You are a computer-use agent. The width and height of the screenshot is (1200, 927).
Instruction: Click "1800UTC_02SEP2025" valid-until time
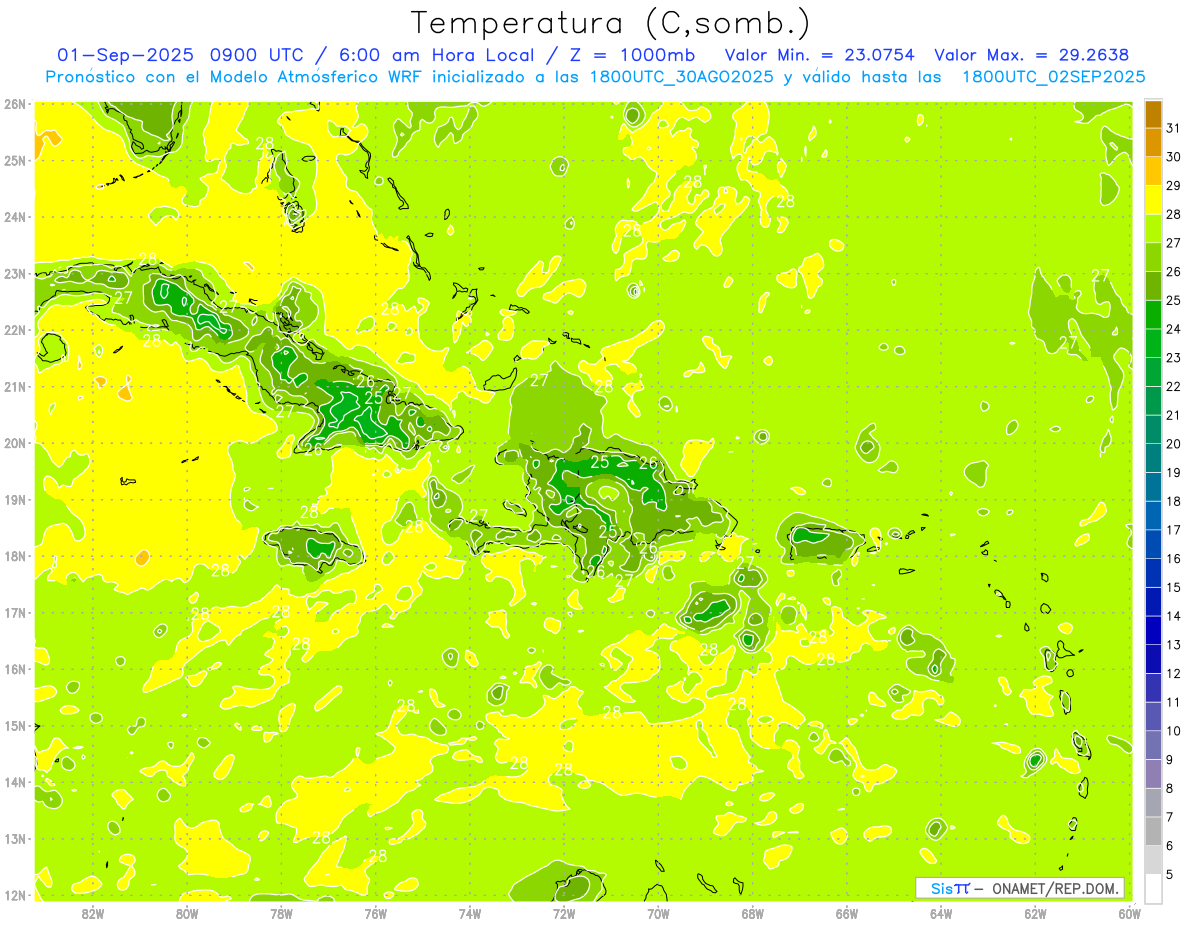tap(1053, 77)
